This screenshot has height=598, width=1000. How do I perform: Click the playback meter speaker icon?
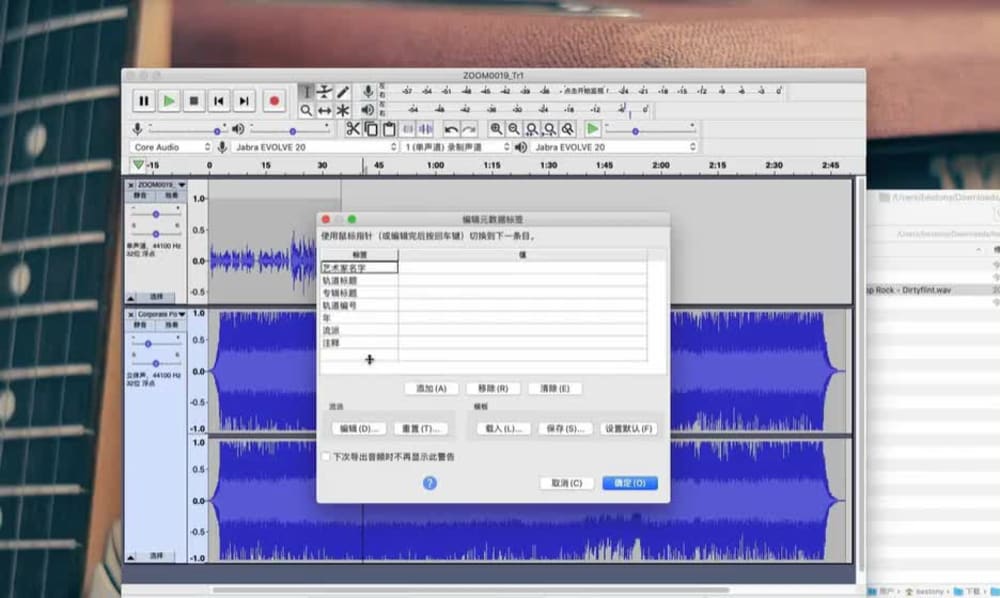tap(368, 110)
